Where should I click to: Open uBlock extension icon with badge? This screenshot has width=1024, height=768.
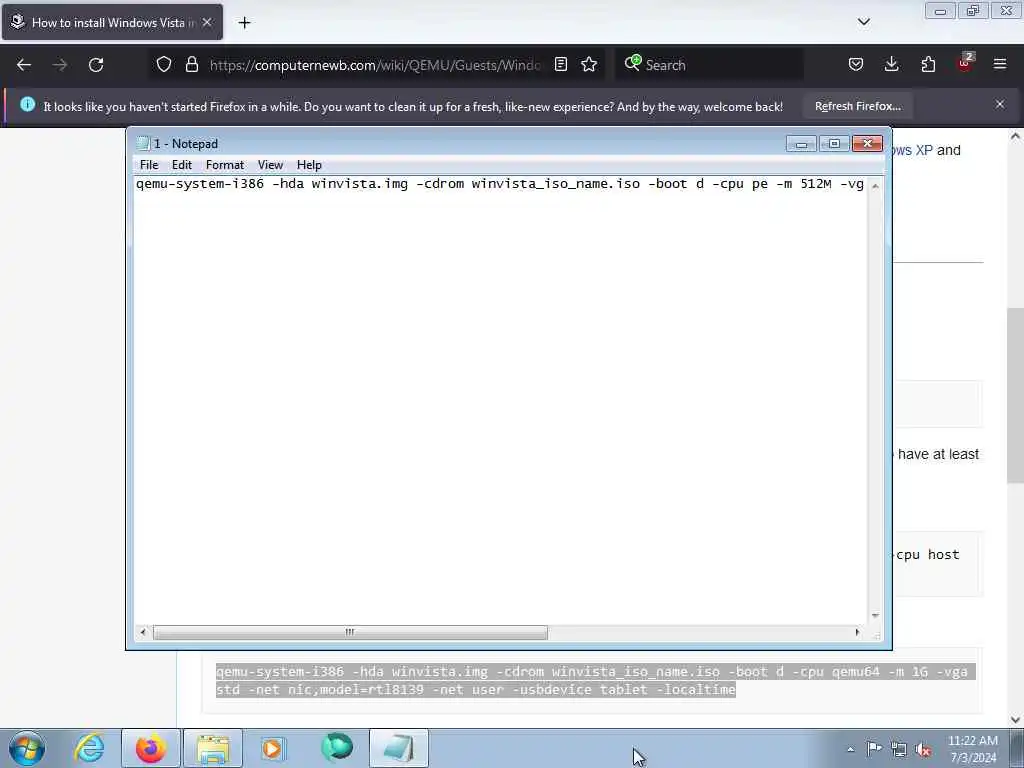pos(965,63)
